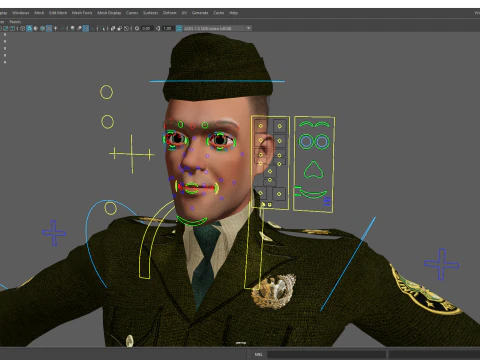Toggle Textured display icon
Screen dimensions: 480x360
click(x=49, y=28)
